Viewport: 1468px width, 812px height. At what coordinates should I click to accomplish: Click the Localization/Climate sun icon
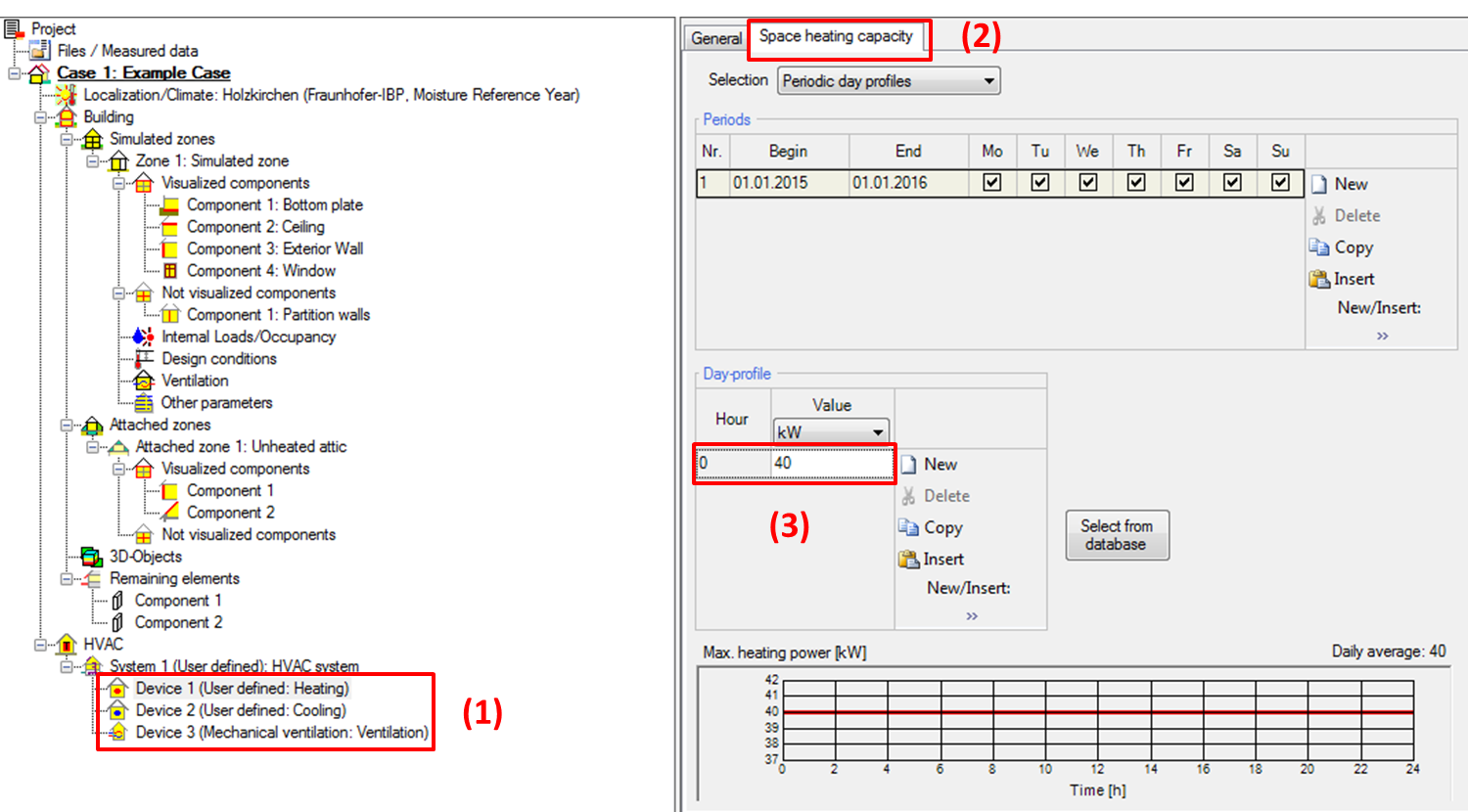(x=67, y=95)
